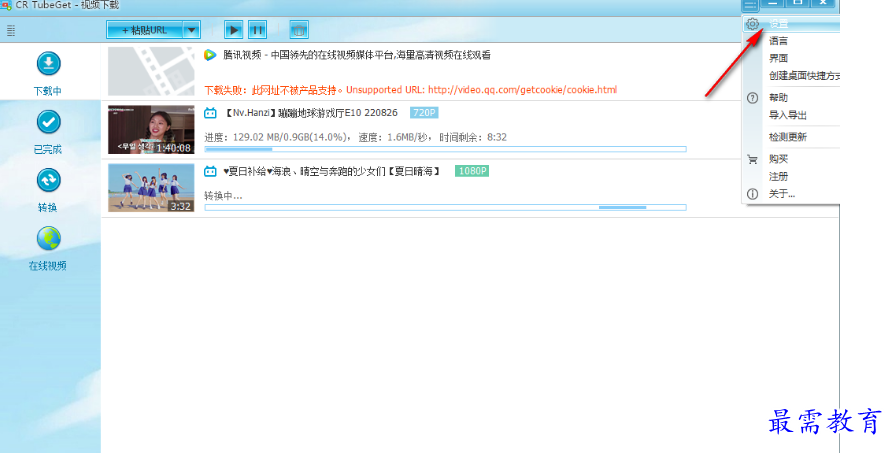
Task: Open the 转换 (convert) section
Action: (48, 190)
